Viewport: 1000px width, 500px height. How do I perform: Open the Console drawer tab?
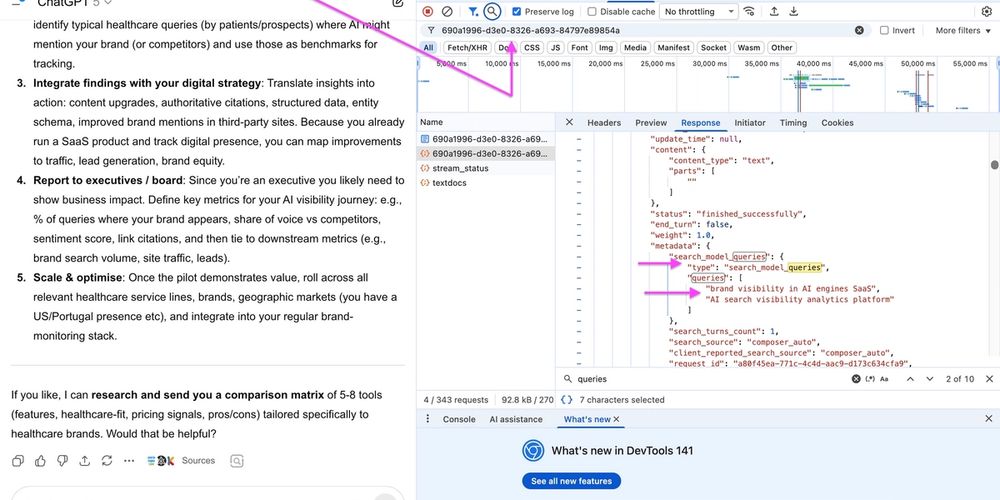pyautogui.click(x=459, y=419)
